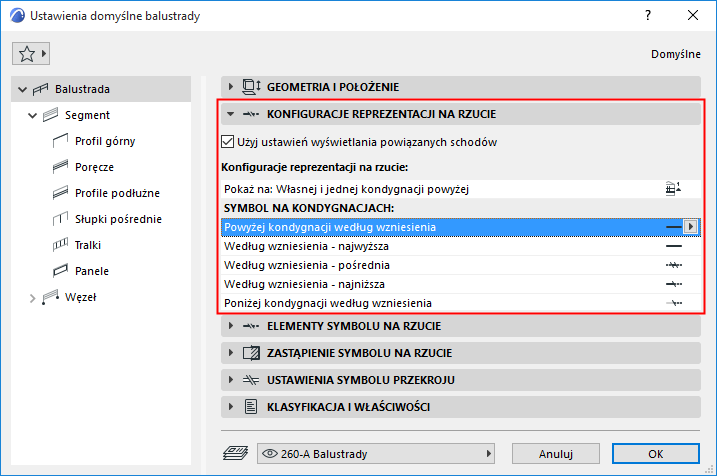Click the layer icon beside layer selector

pyautogui.click(x=235, y=453)
